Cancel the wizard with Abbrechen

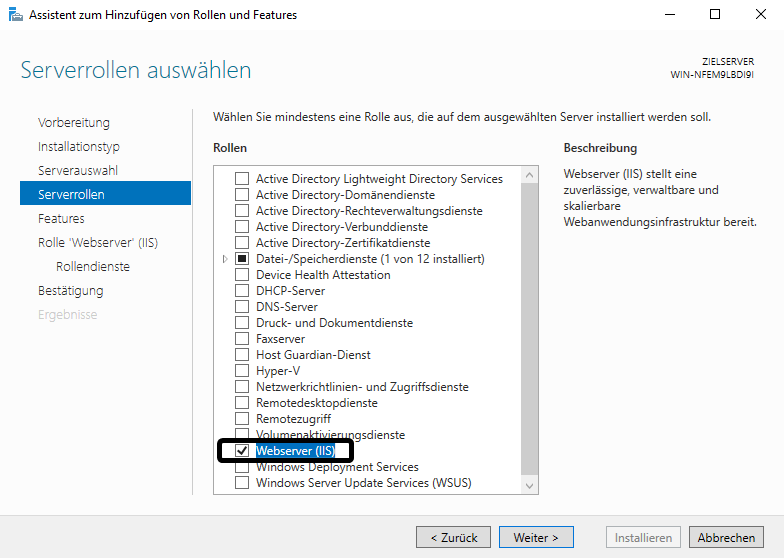[x=726, y=538]
